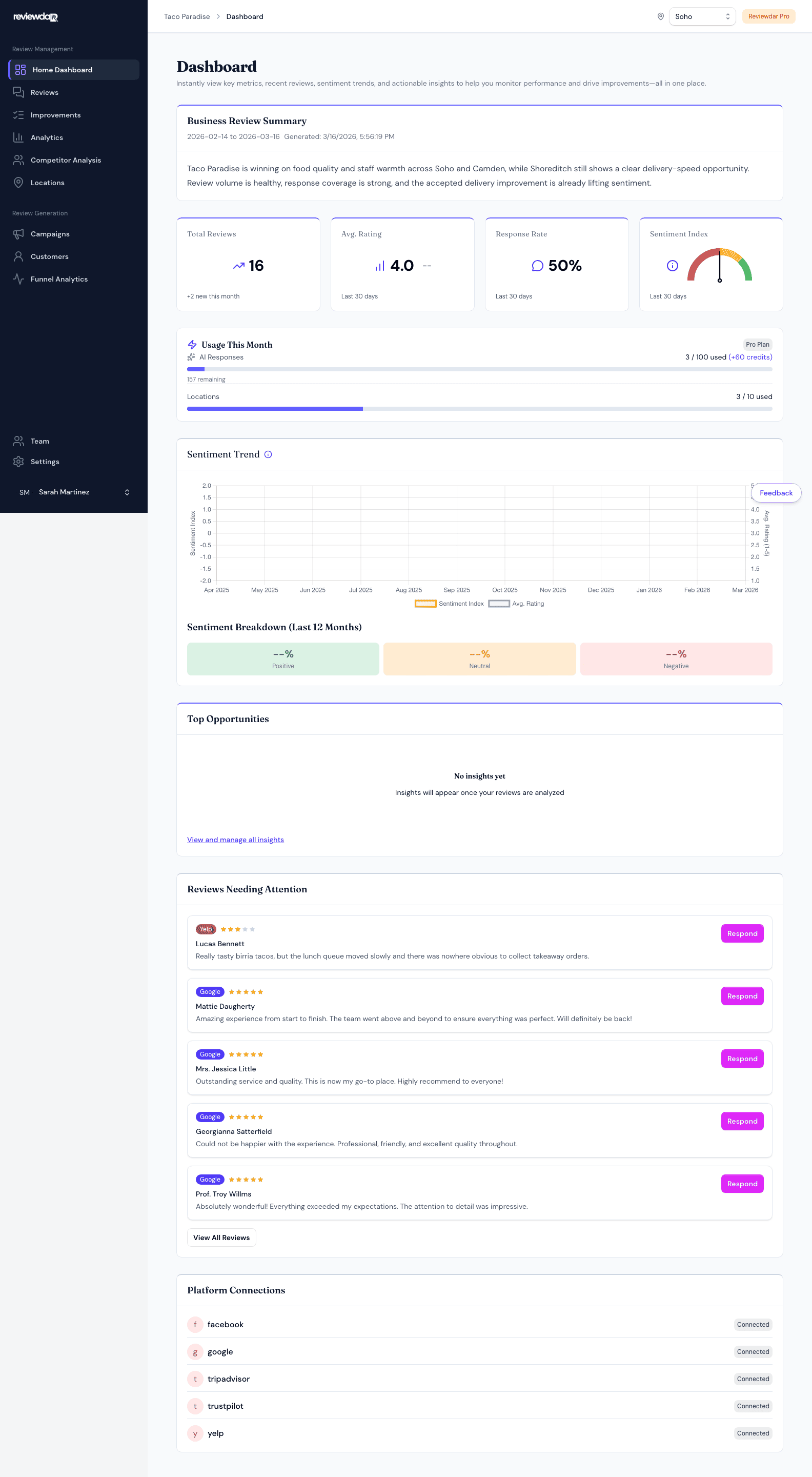Click the Reviewdar logo
Image resolution: width=812 pixels, height=1477 pixels.
[x=35, y=17]
